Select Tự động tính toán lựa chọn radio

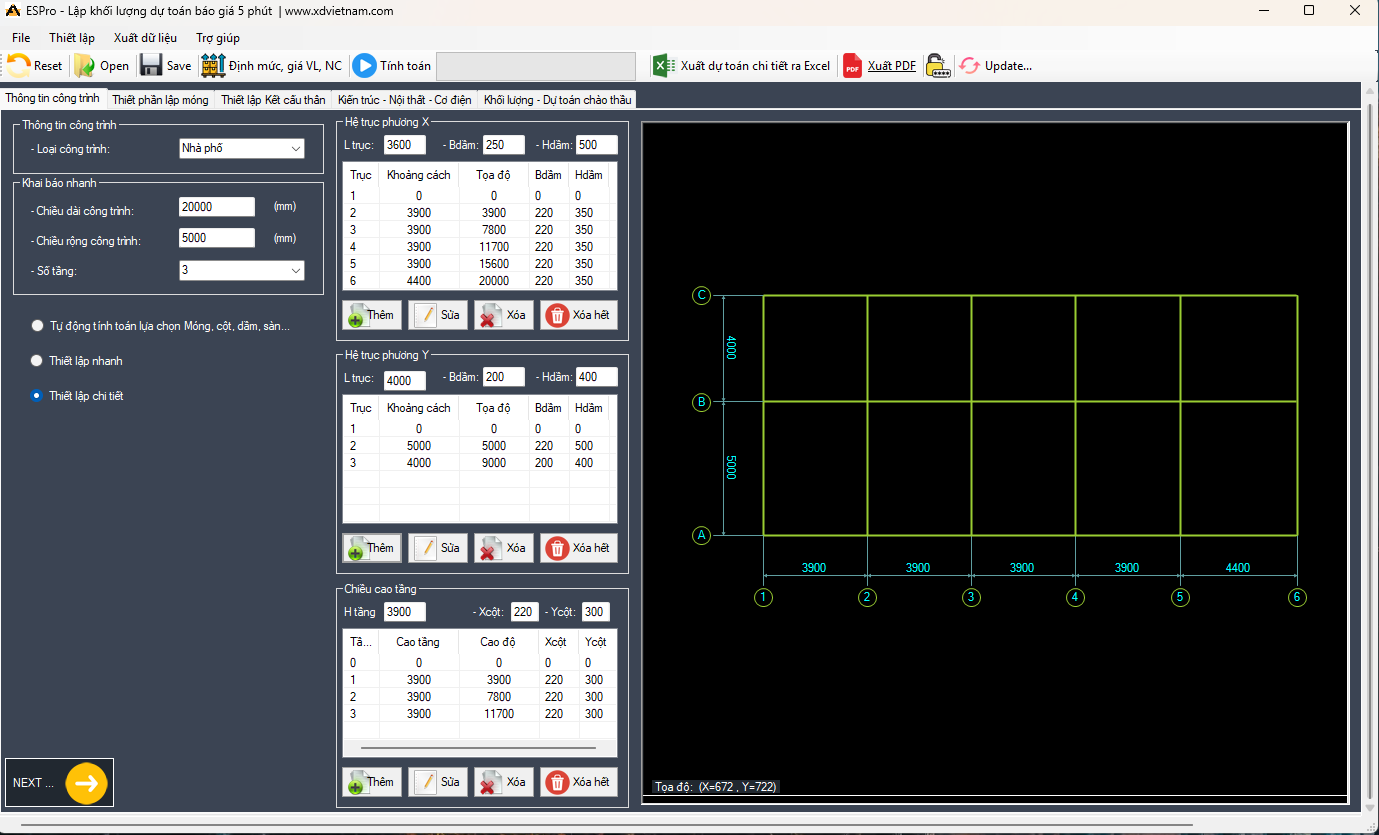[x=38, y=326]
